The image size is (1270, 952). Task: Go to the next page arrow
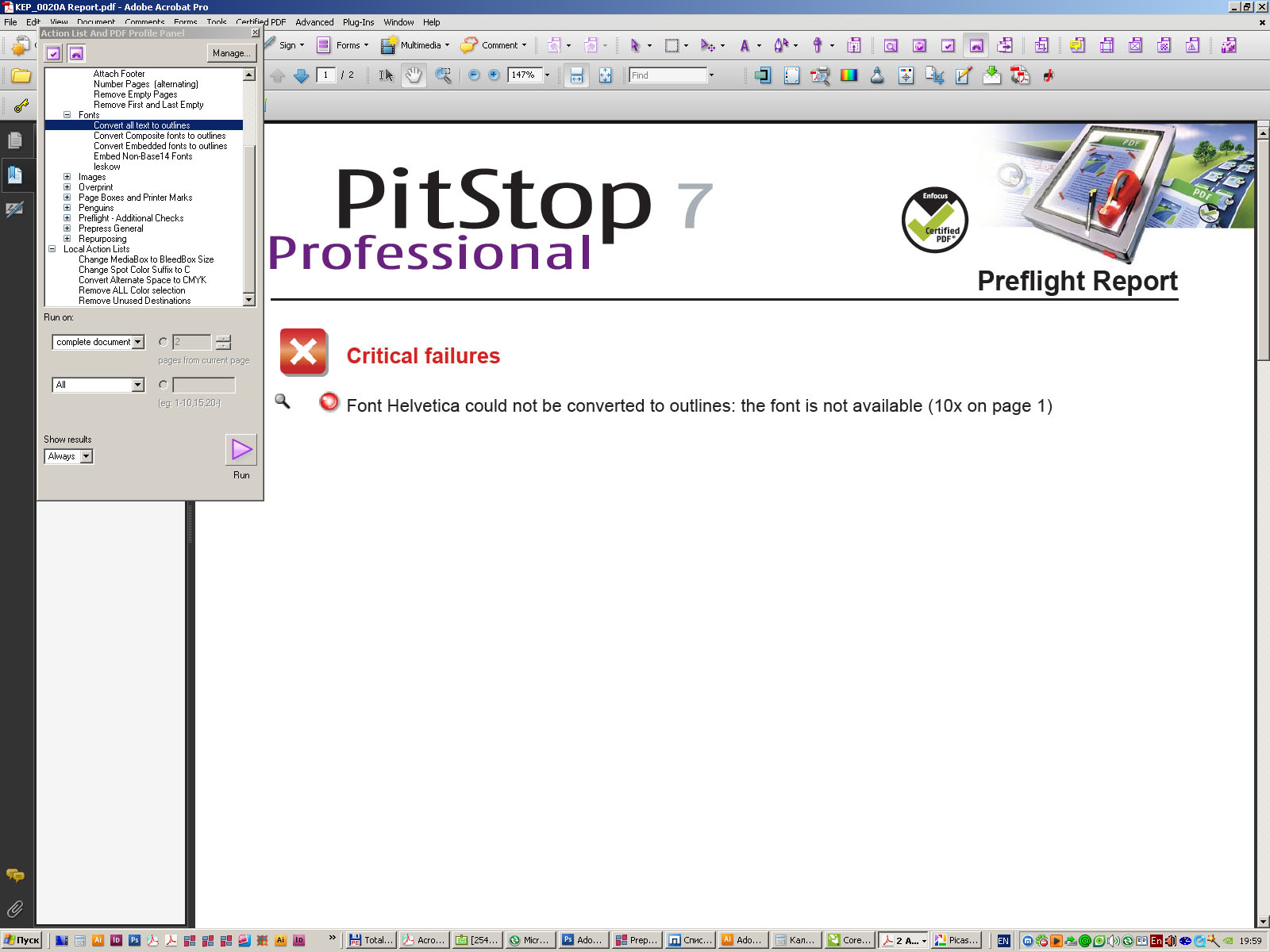301,75
